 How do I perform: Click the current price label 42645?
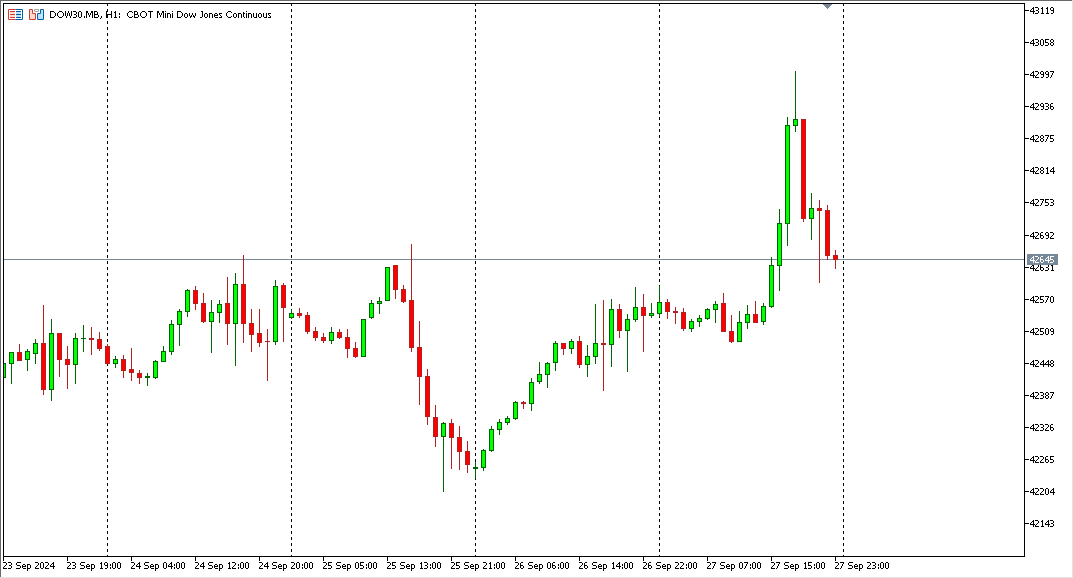pyautogui.click(x=1042, y=260)
